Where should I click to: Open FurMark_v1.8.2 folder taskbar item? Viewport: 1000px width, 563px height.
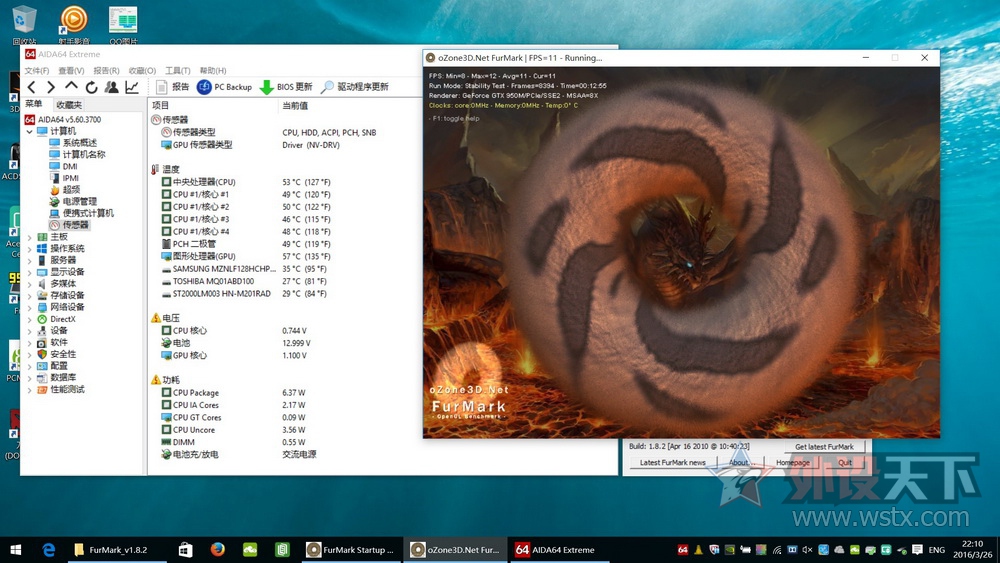[x=117, y=550]
